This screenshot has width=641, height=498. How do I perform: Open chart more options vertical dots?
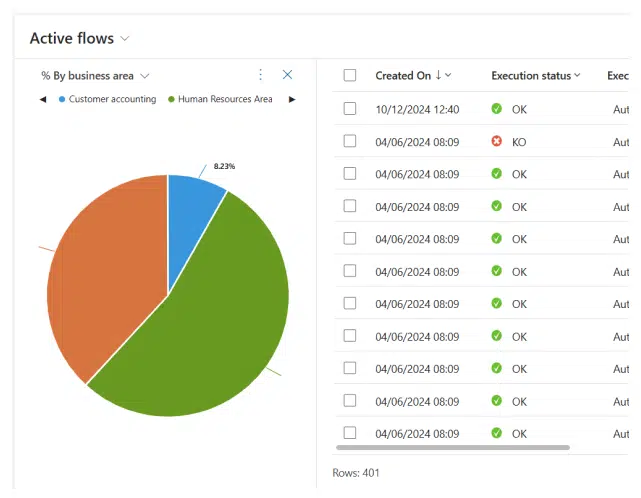coord(261,75)
